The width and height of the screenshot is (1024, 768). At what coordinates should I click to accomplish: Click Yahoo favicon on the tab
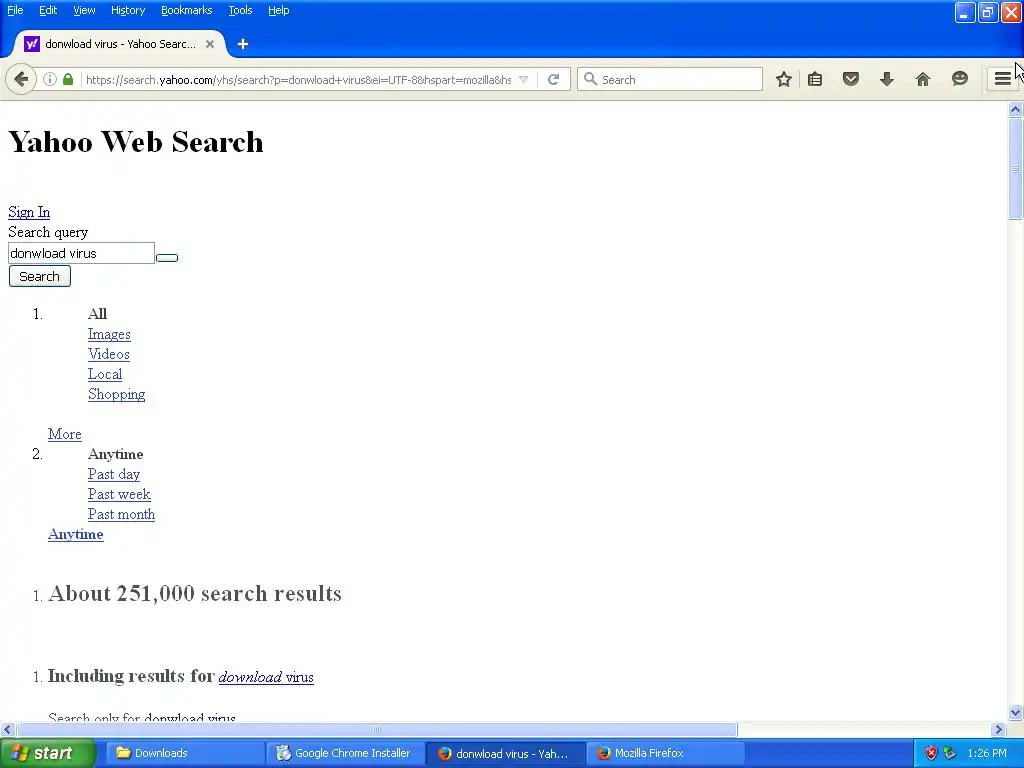pyautogui.click(x=32, y=44)
